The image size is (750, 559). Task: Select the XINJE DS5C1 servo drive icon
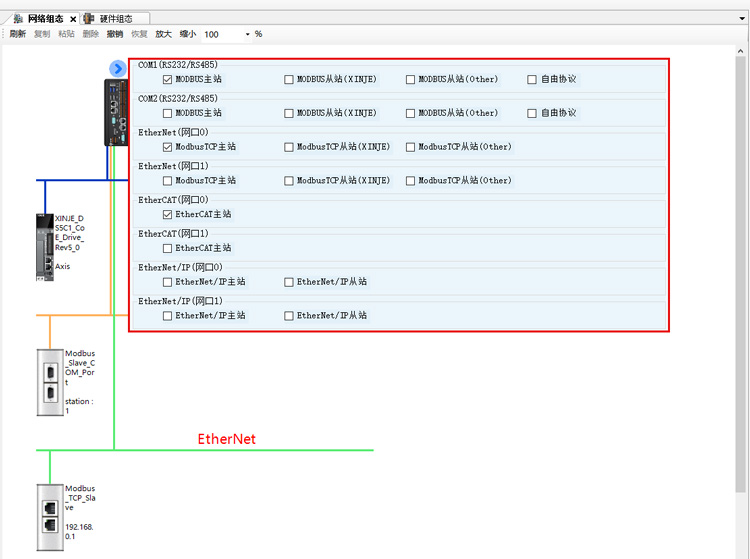[45, 247]
